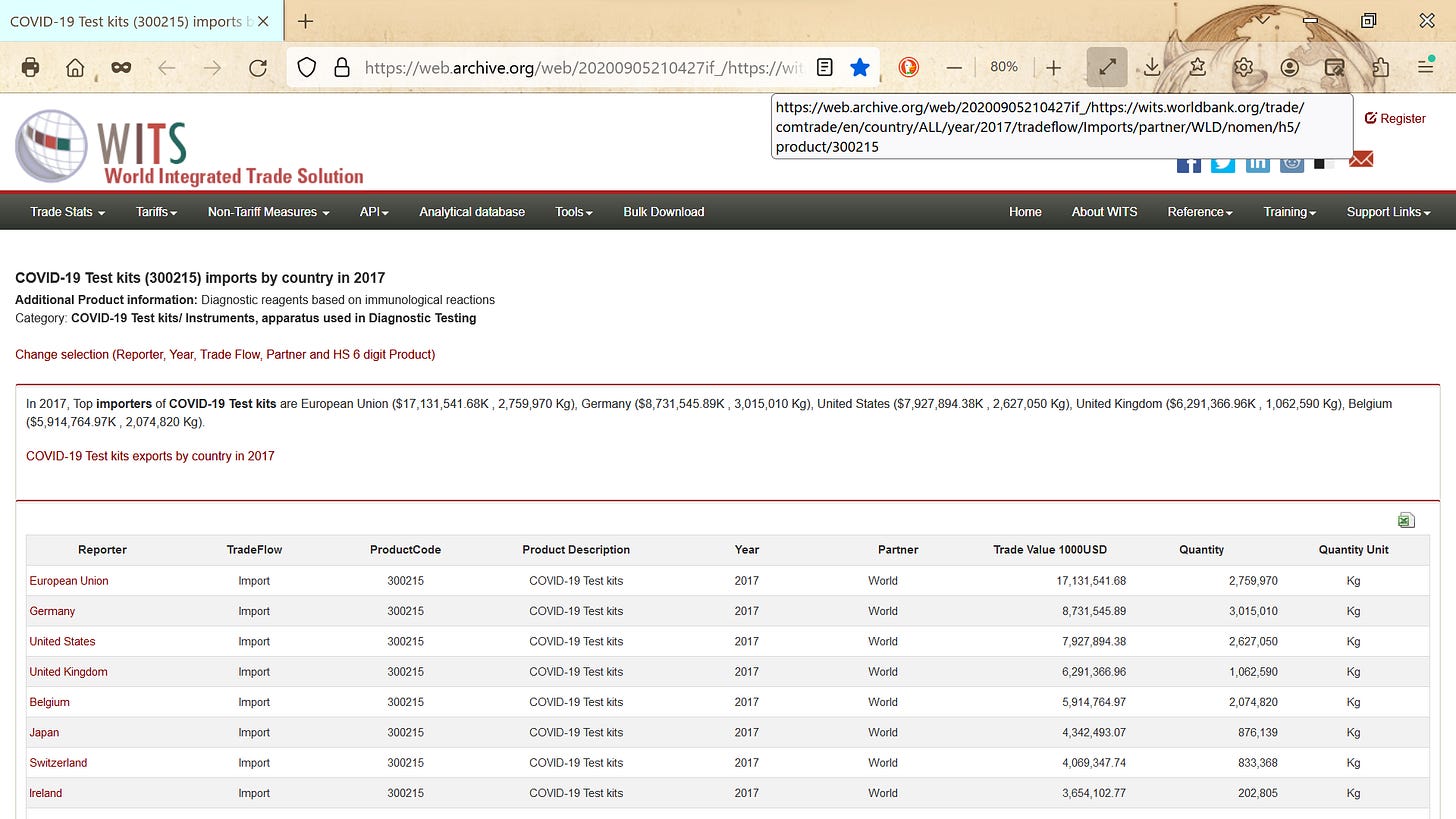Click the Register link
This screenshot has height=819, width=1456.
pos(1395,118)
